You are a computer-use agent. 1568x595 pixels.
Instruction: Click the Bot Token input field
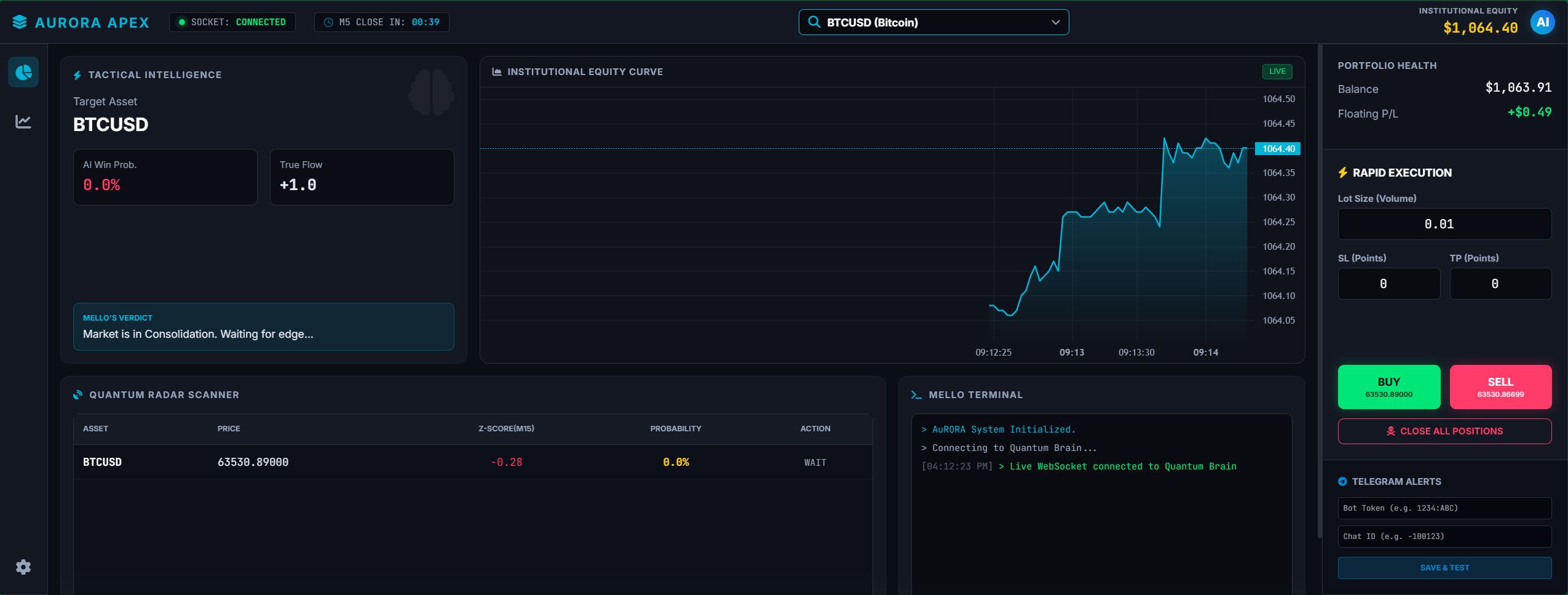[x=1444, y=508]
